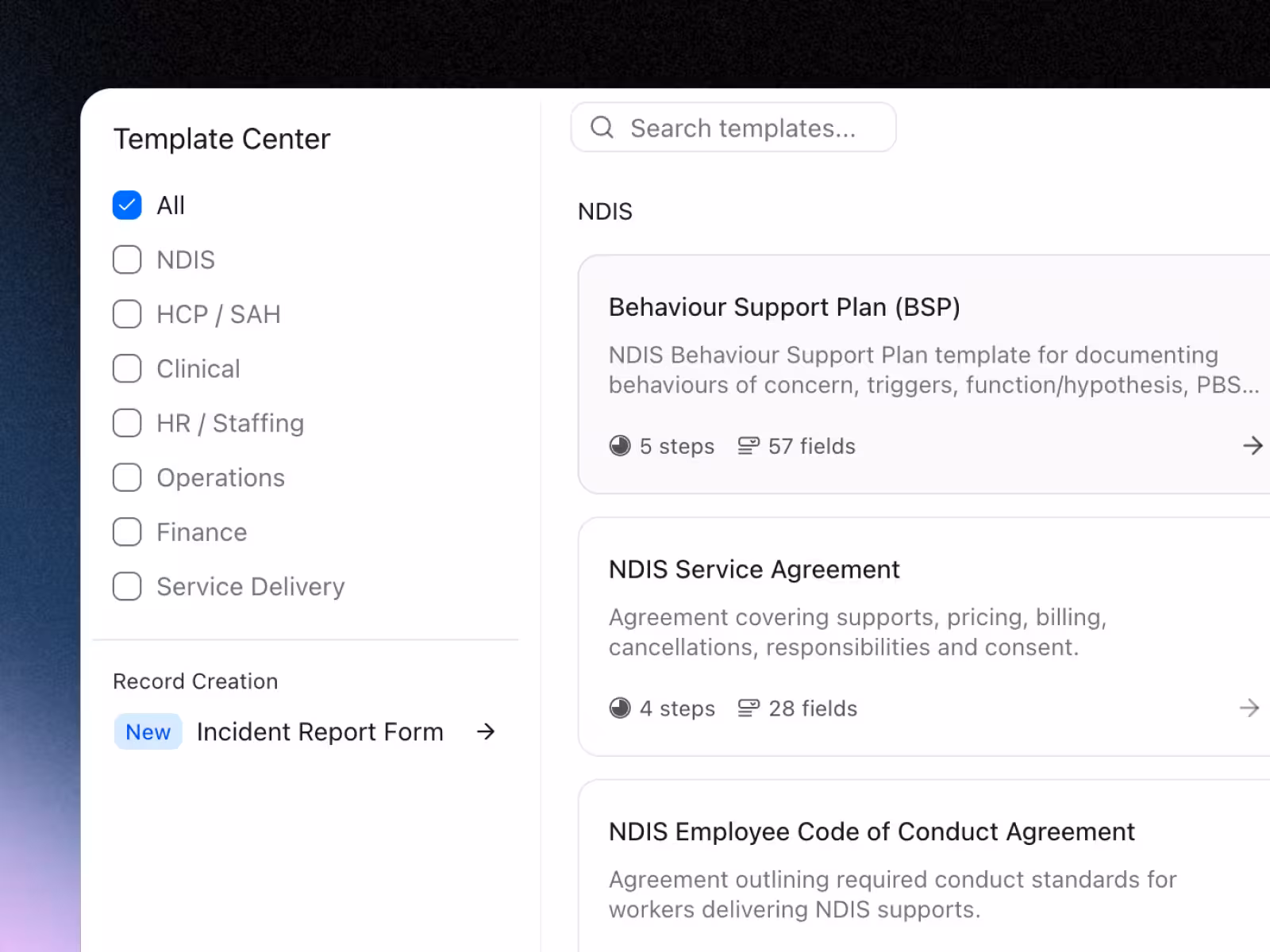The image size is (1270, 952).
Task: Click the arrow next to Incident Report Form
Action: pos(486,731)
